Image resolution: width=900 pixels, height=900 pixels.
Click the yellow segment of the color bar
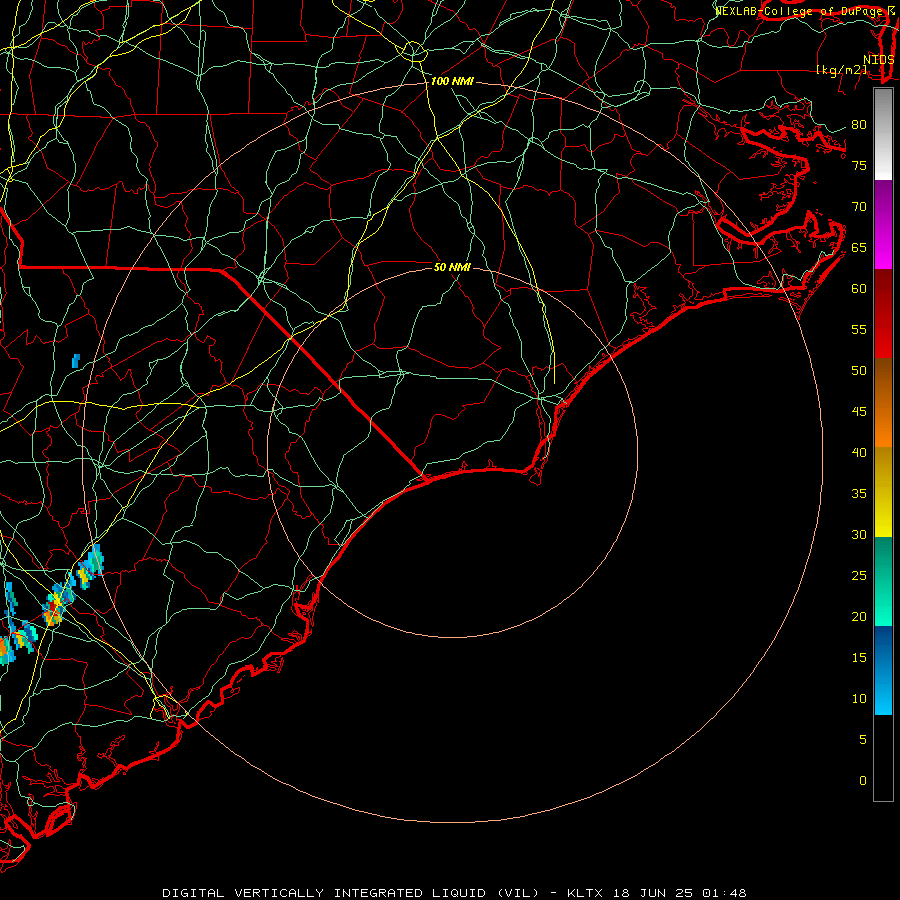[x=883, y=492]
